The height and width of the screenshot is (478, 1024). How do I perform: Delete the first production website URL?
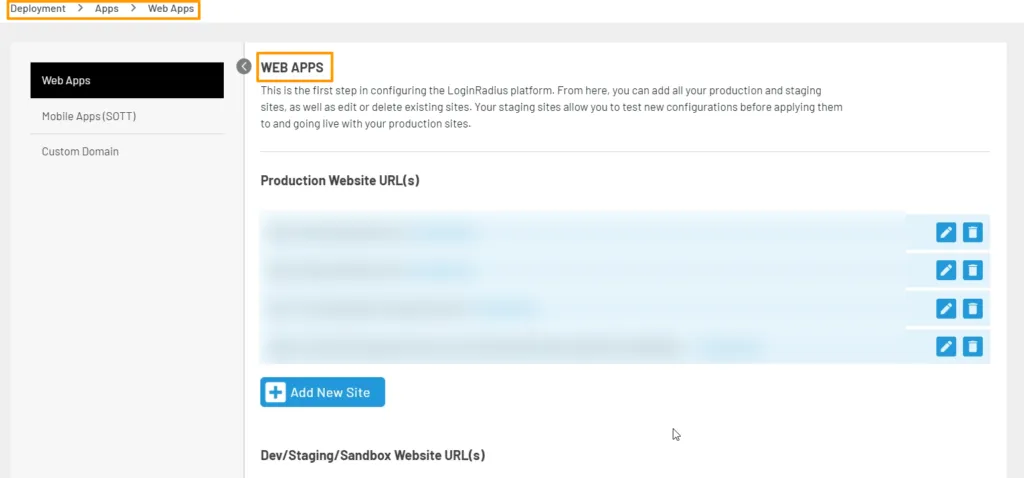pos(972,232)
